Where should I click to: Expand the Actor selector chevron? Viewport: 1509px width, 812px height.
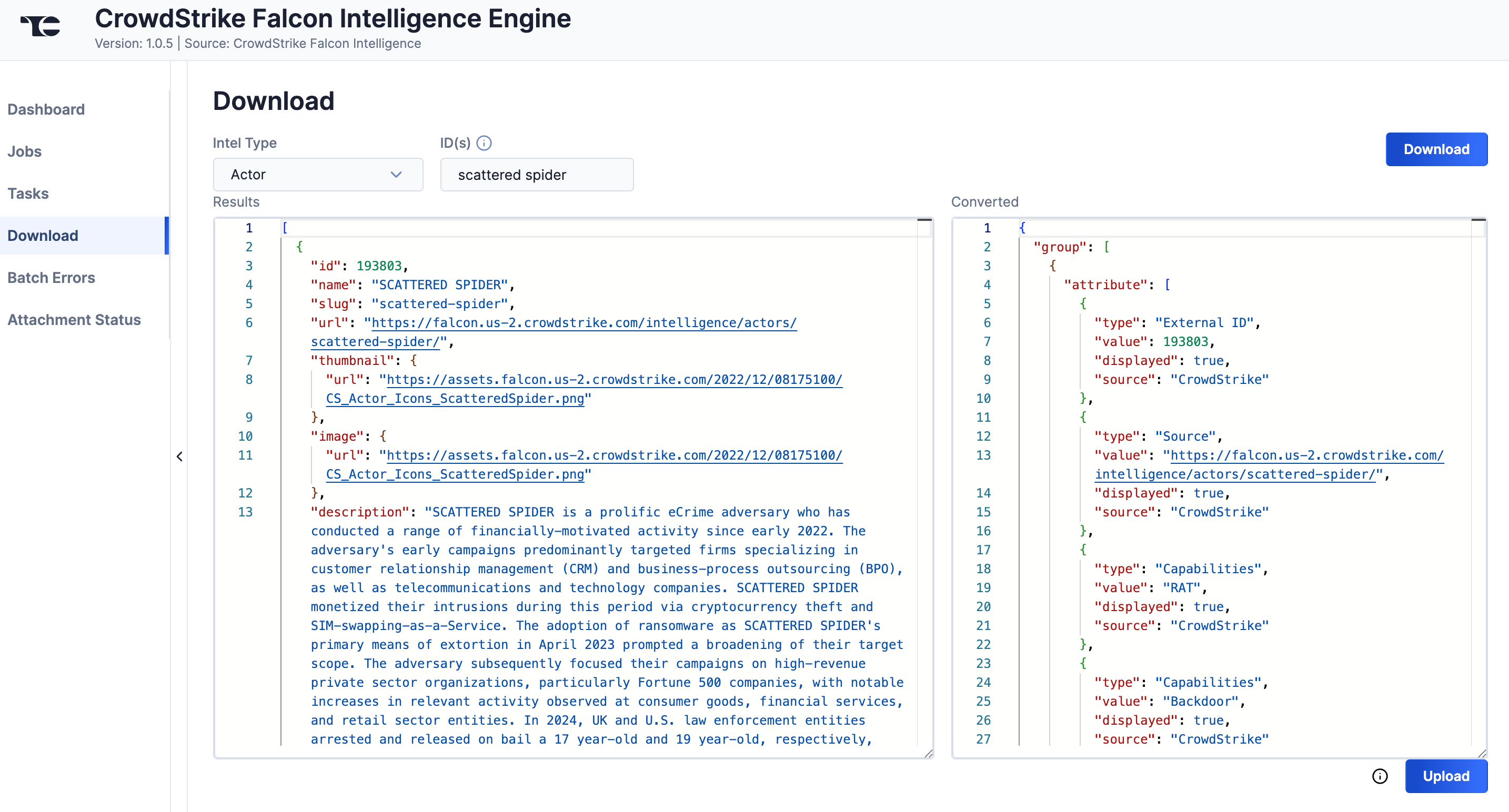pyautogui.click(x=396, y=175)
